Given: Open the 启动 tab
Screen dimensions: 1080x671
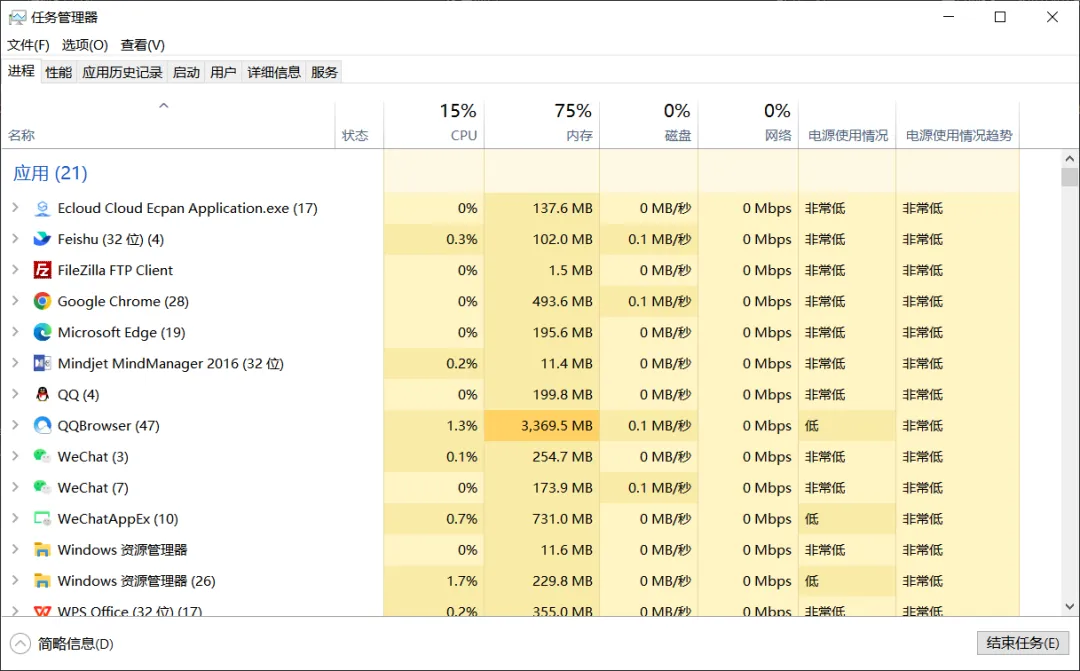Looking at the screenshot, I should point(186,72).
